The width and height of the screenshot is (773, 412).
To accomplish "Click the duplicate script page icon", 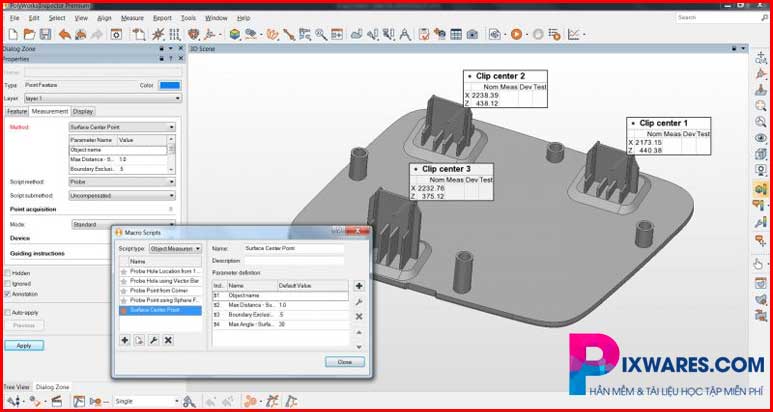I will click(140, 340).
